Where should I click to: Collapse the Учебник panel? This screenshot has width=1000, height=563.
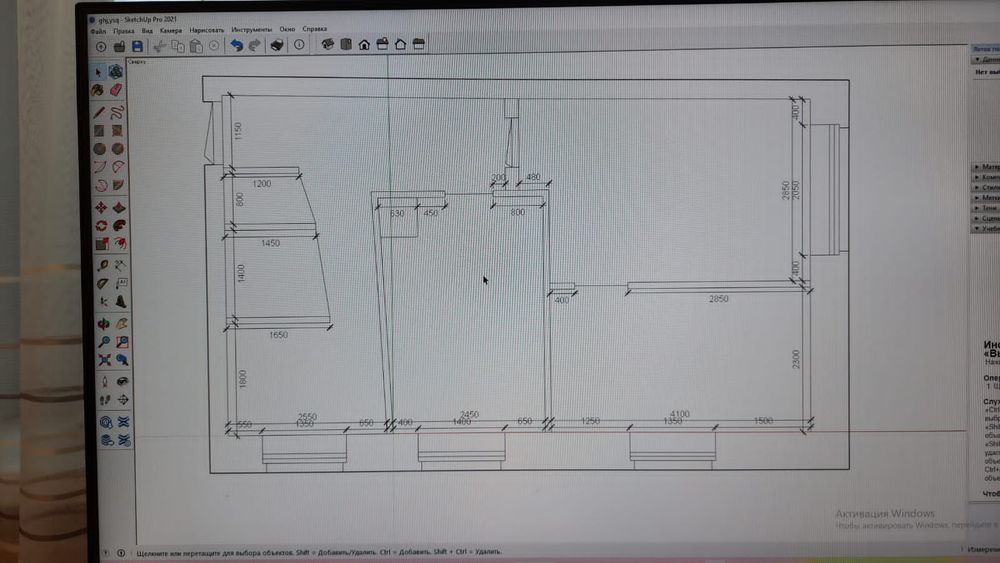point(985,228)
